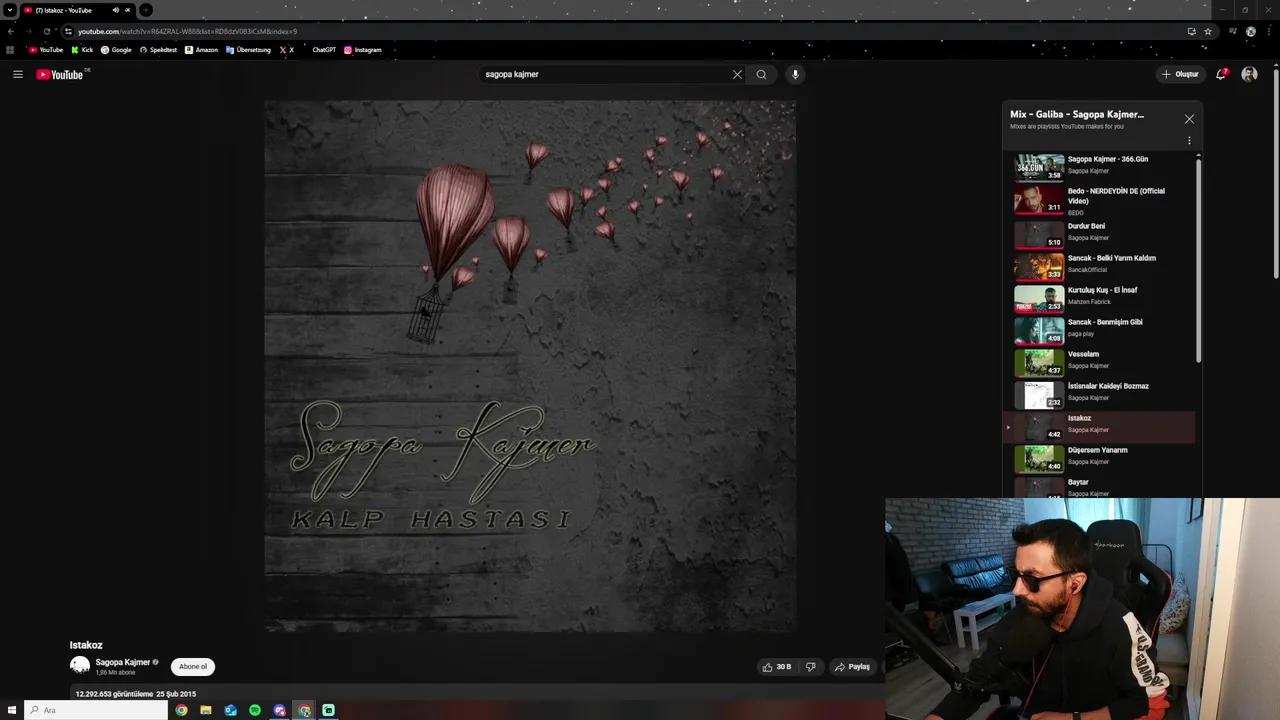This screenshot has height=720, width=1280.
Task: Share the video with Paylaş
Action: point(852,667)
